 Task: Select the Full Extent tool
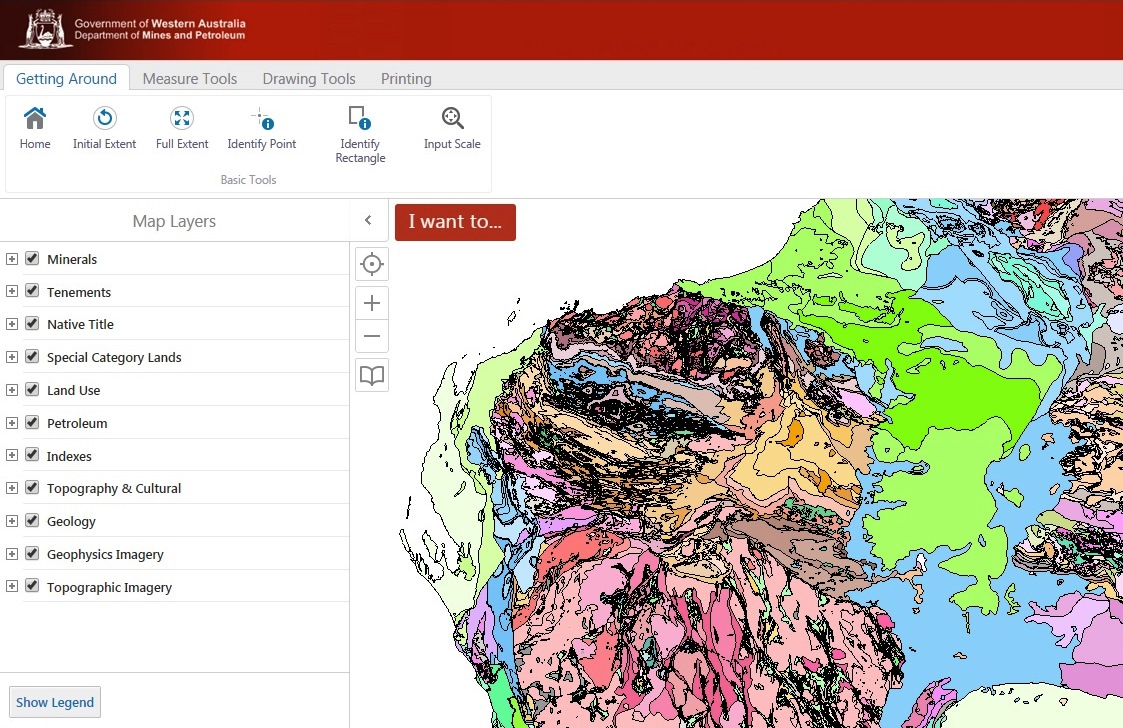pos(182,119)
